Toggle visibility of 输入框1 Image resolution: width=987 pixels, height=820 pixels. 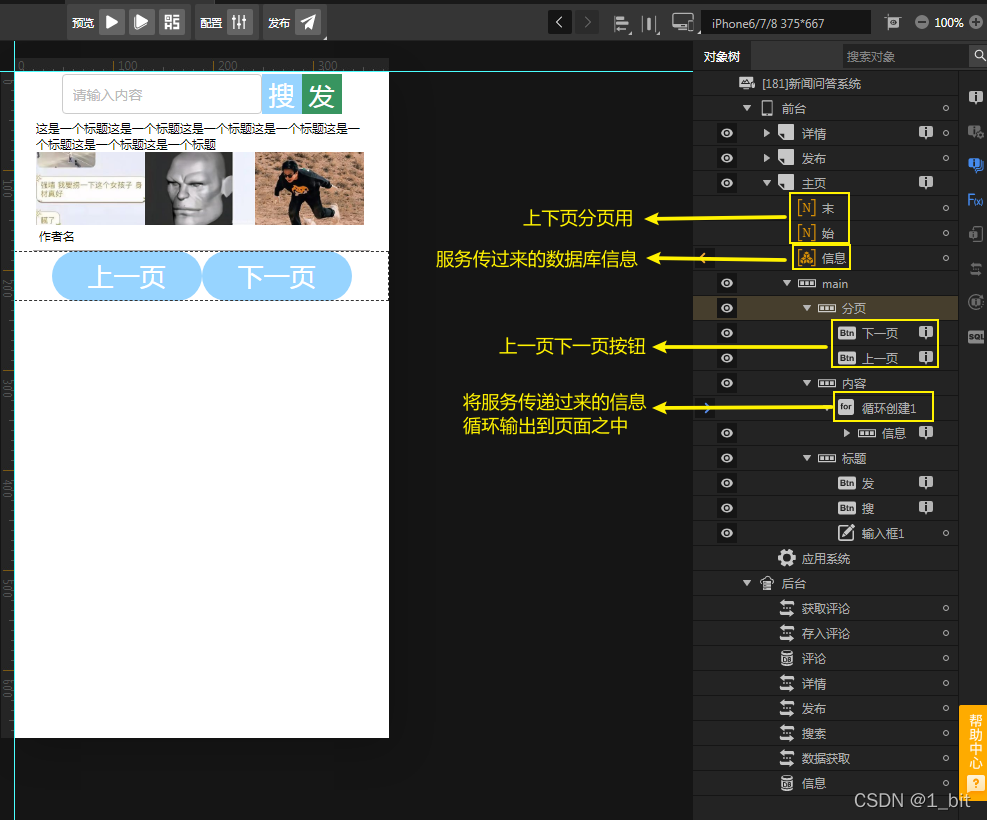point(726,533)
